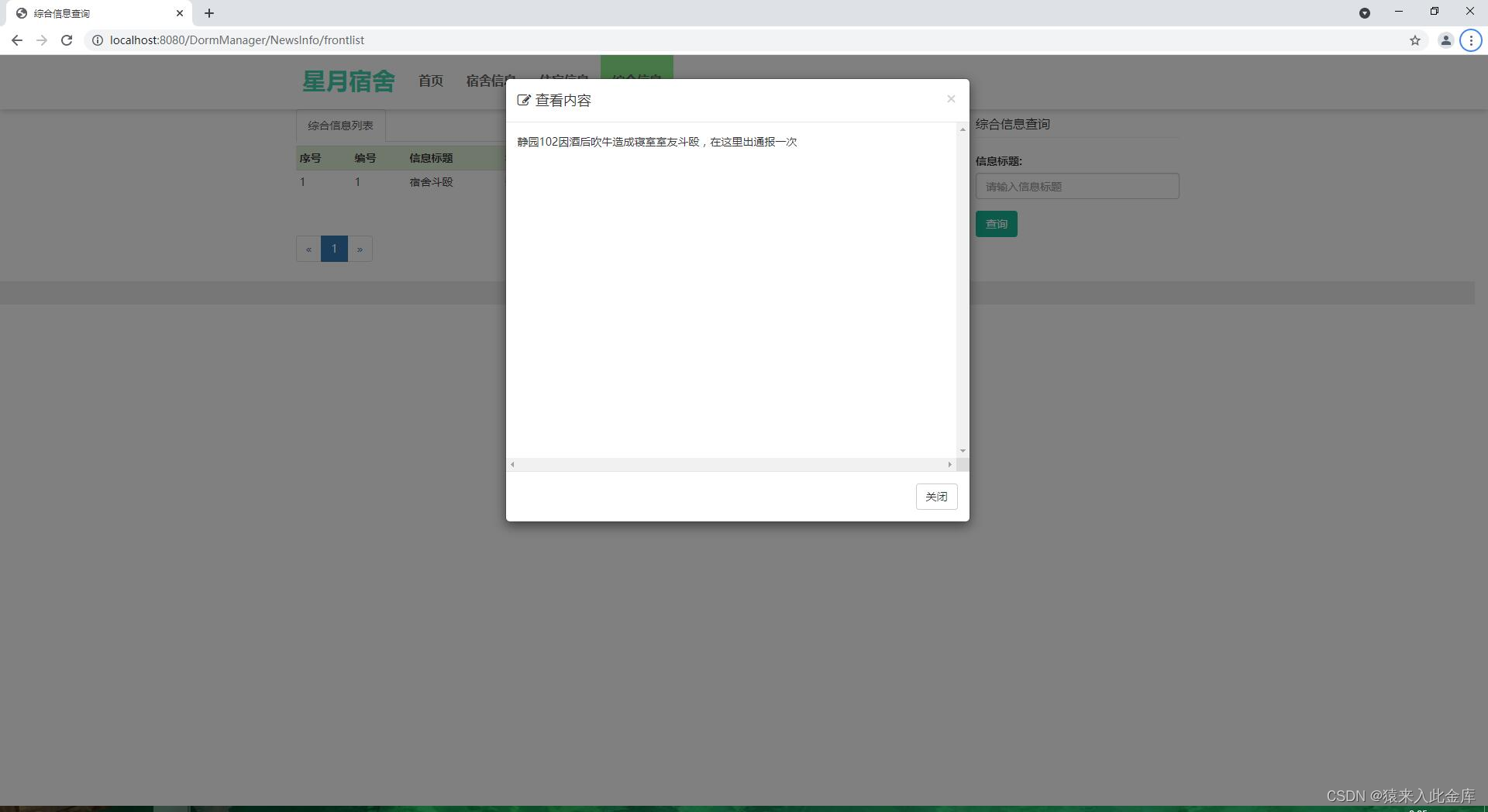Open the 首页 navigation item
The width and height of the screenshot is (1488, 812).
point(431,81)
